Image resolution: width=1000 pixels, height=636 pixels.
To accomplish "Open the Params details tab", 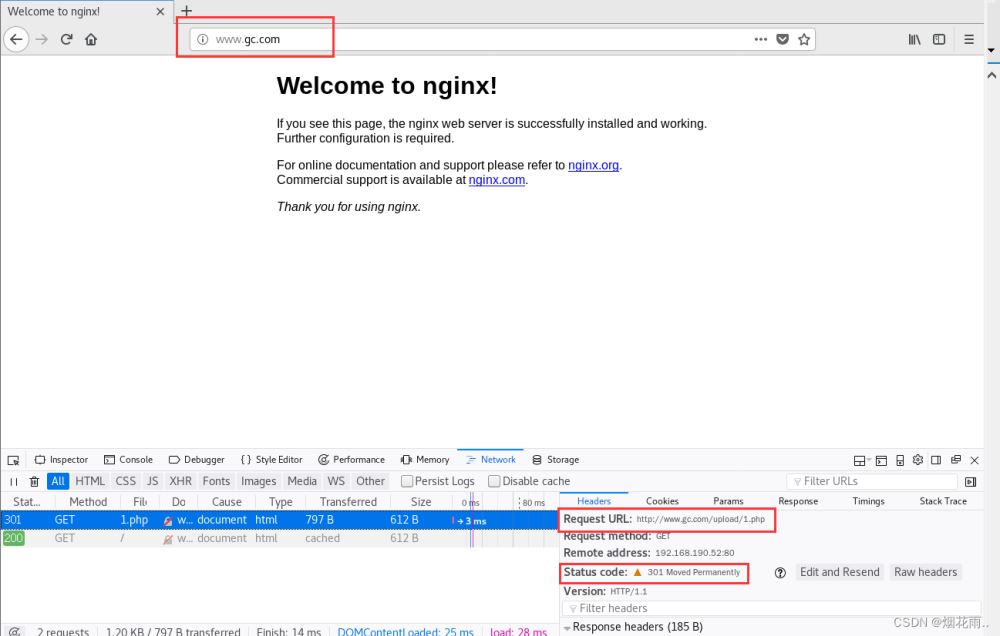I will [728, 501].
